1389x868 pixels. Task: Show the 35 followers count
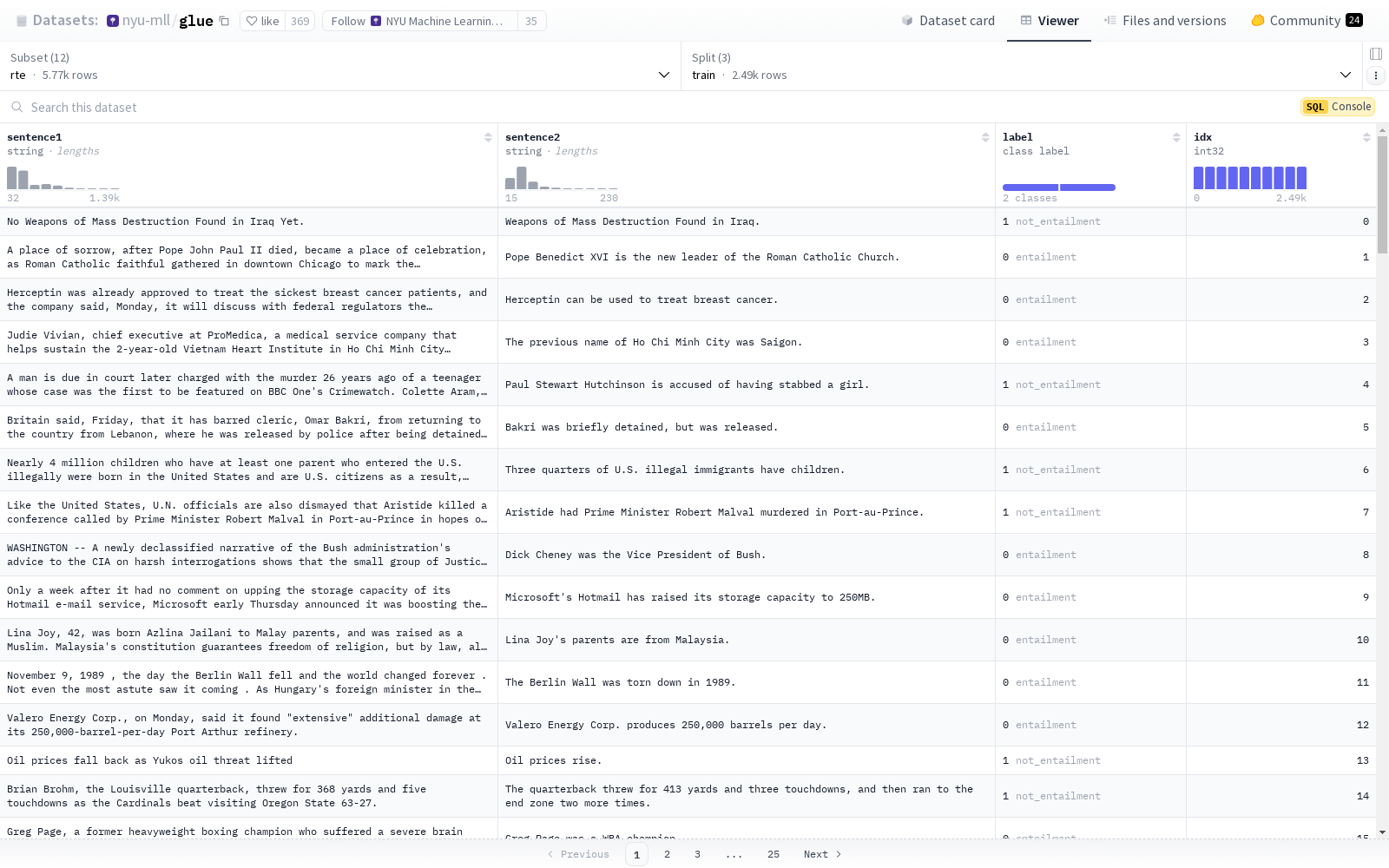pos(531,21)
